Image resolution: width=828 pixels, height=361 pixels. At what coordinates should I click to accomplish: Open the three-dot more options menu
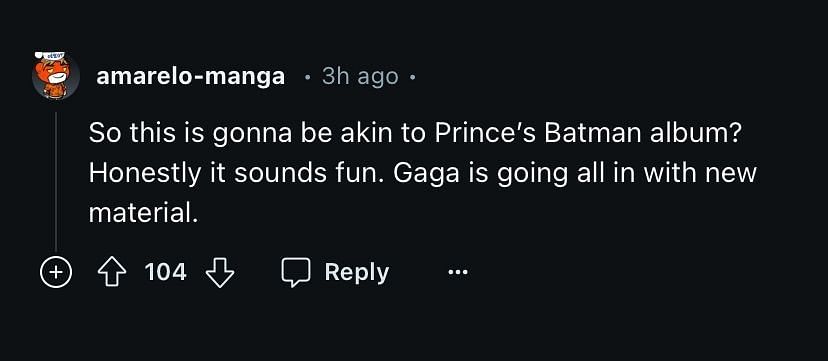tap(457, 272)
